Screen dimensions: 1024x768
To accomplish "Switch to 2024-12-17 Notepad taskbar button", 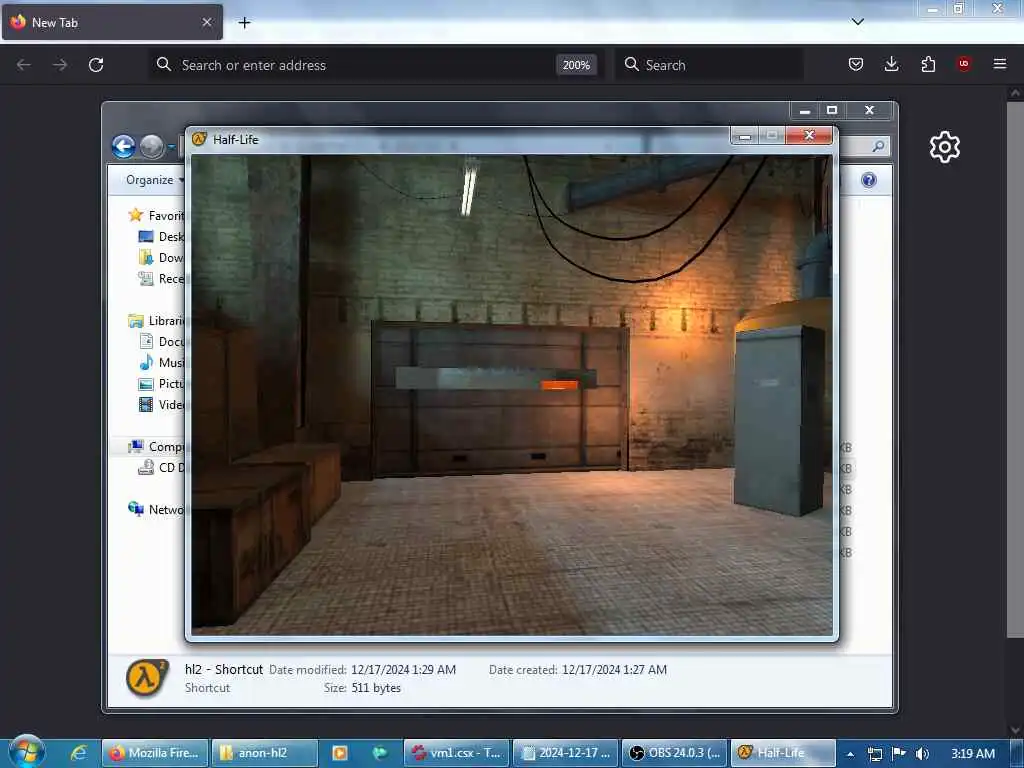I will (x=566, y=753).
